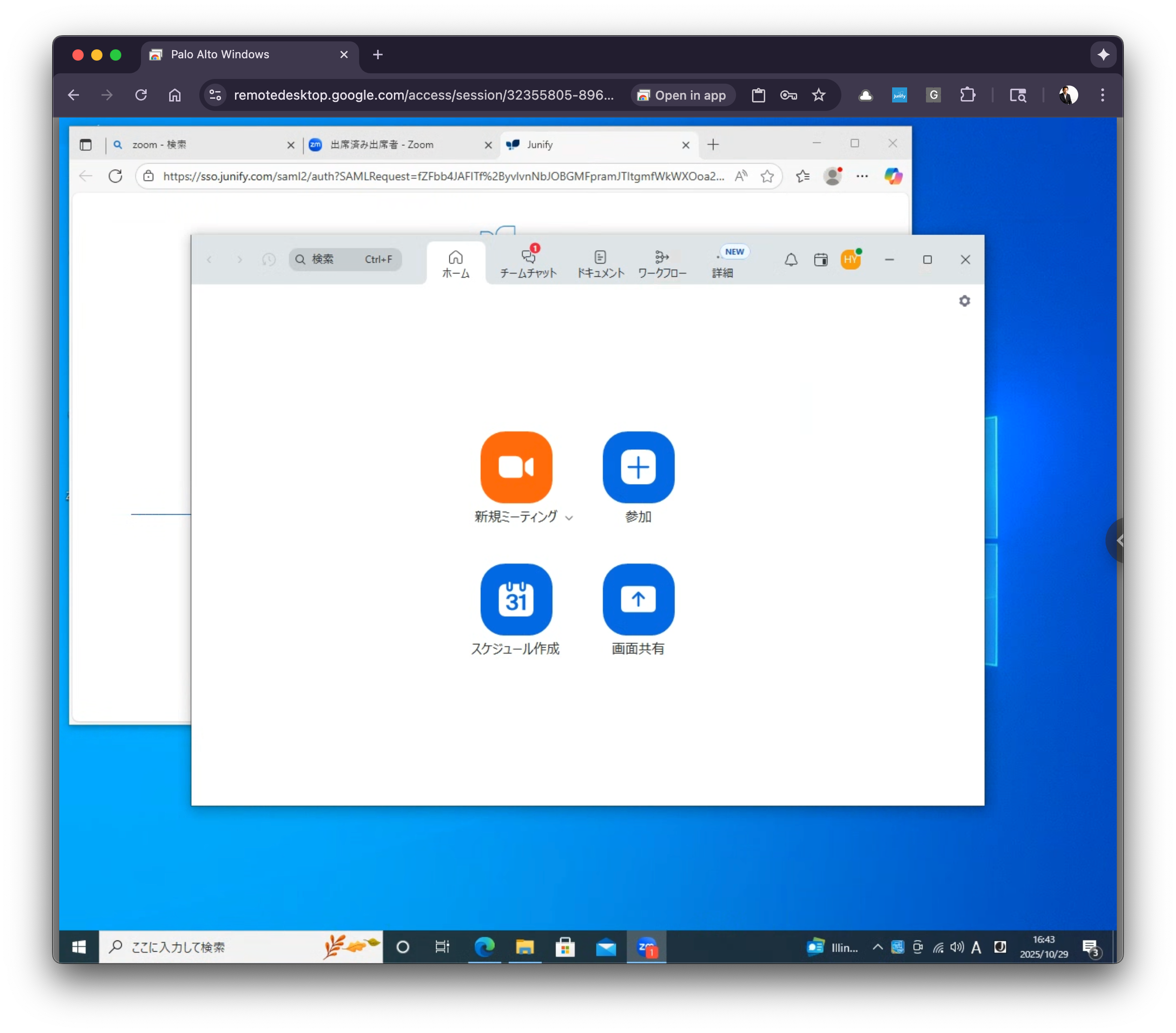Open the Windows Start menu
1176x1033 pixels.
point(79,947)
